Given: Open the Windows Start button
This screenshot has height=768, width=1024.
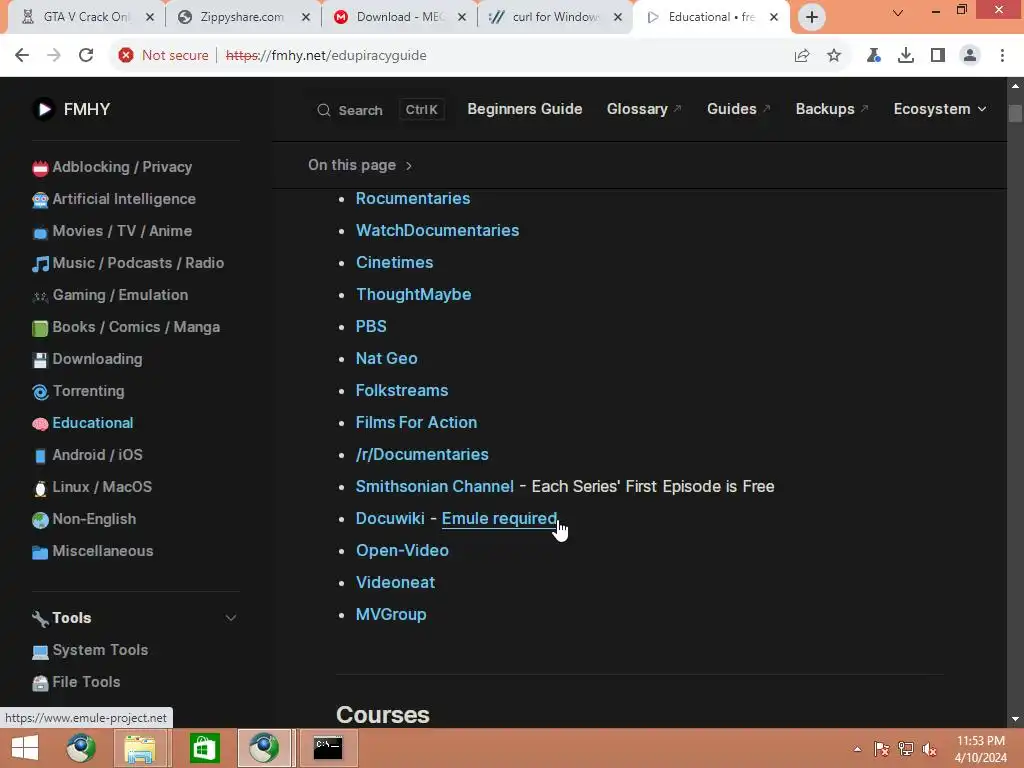Looking at the screenshot, I should coord(25,748).
